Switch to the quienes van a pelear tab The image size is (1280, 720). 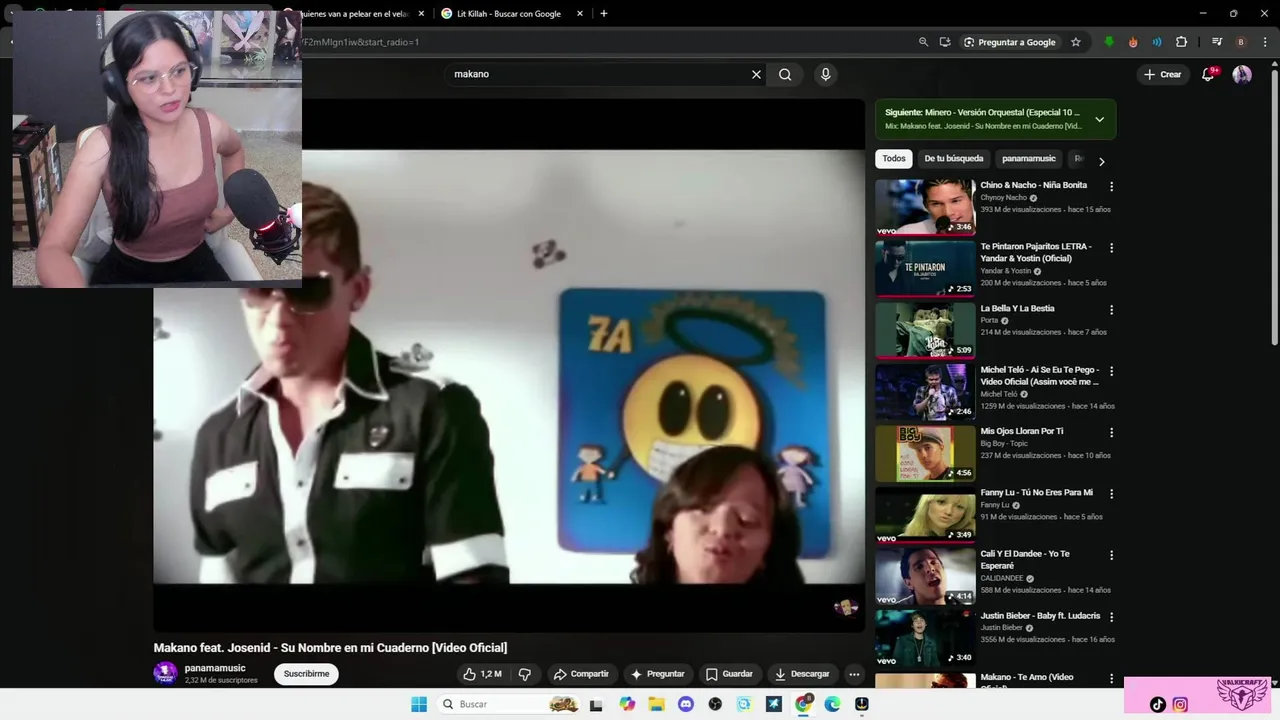pos(353,14)
